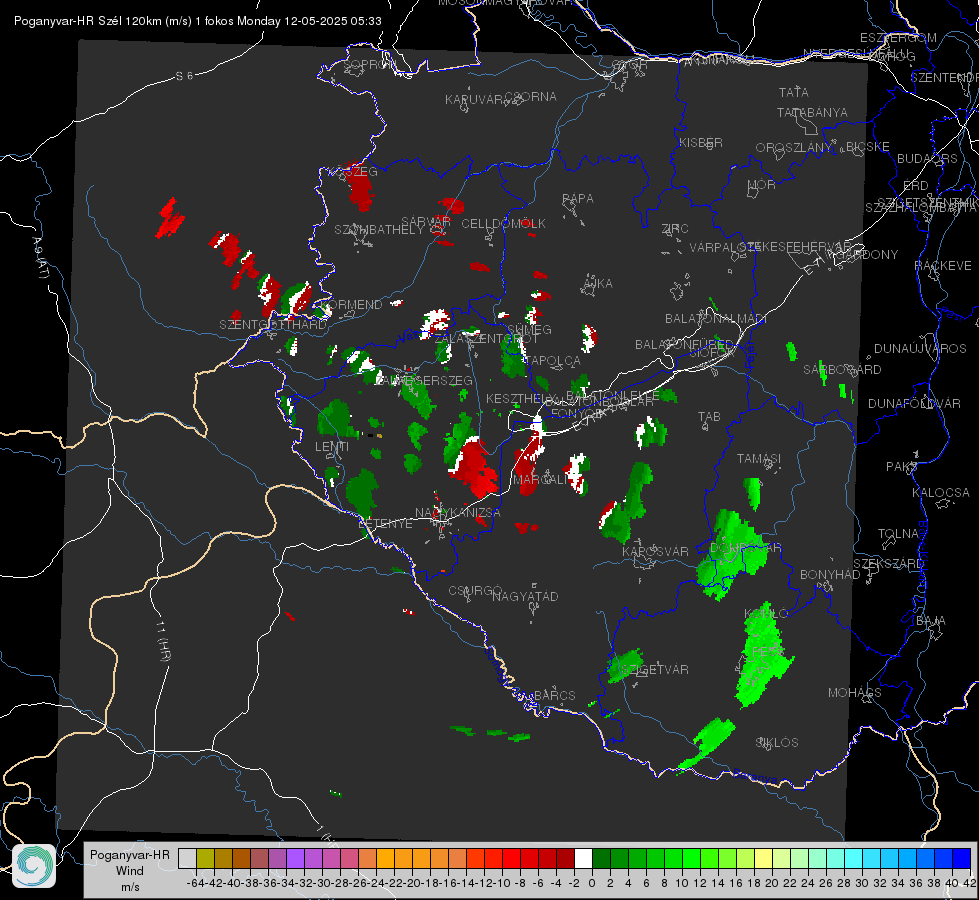The height and width of the screenshot is (900, 979).
Task: Click the DUNAFOLDVAR city label
Action: [914, 403]
